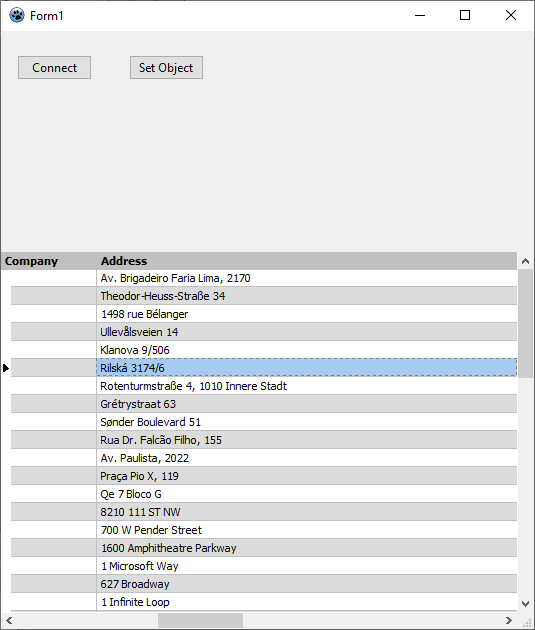Screen dimensions: 535x630
Task: Select the Av. Paulista, 2022 cell
Action: [x=307, y=458]
